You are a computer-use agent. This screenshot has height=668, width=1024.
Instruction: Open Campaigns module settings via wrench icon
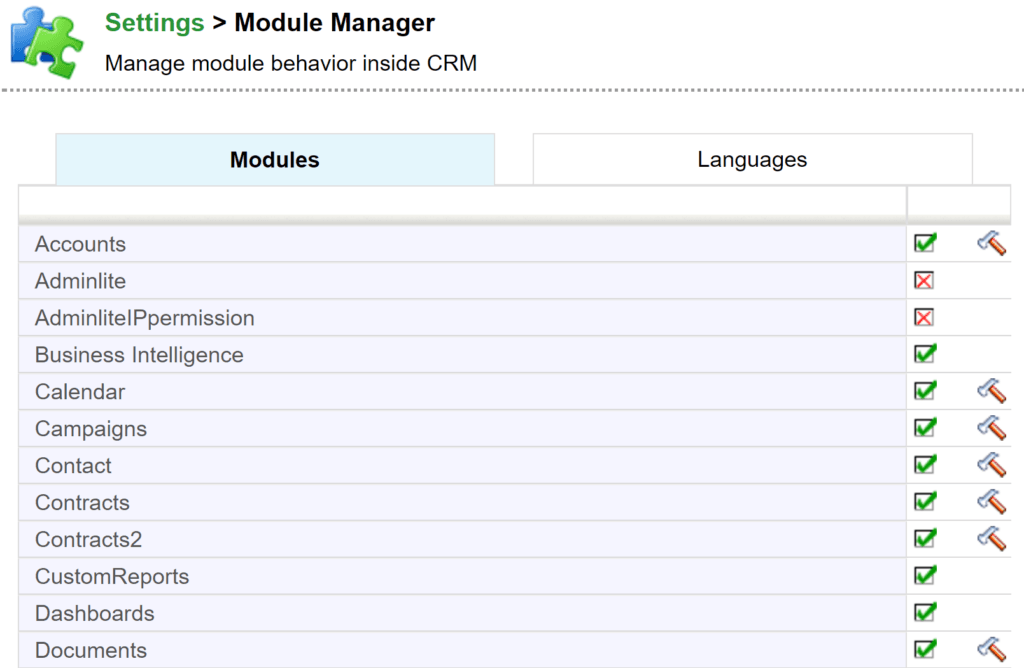(x=991, y=427)
